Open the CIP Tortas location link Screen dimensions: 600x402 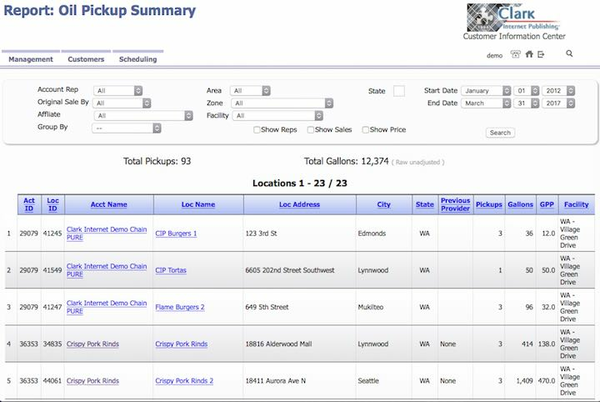(x=171, y=270)
